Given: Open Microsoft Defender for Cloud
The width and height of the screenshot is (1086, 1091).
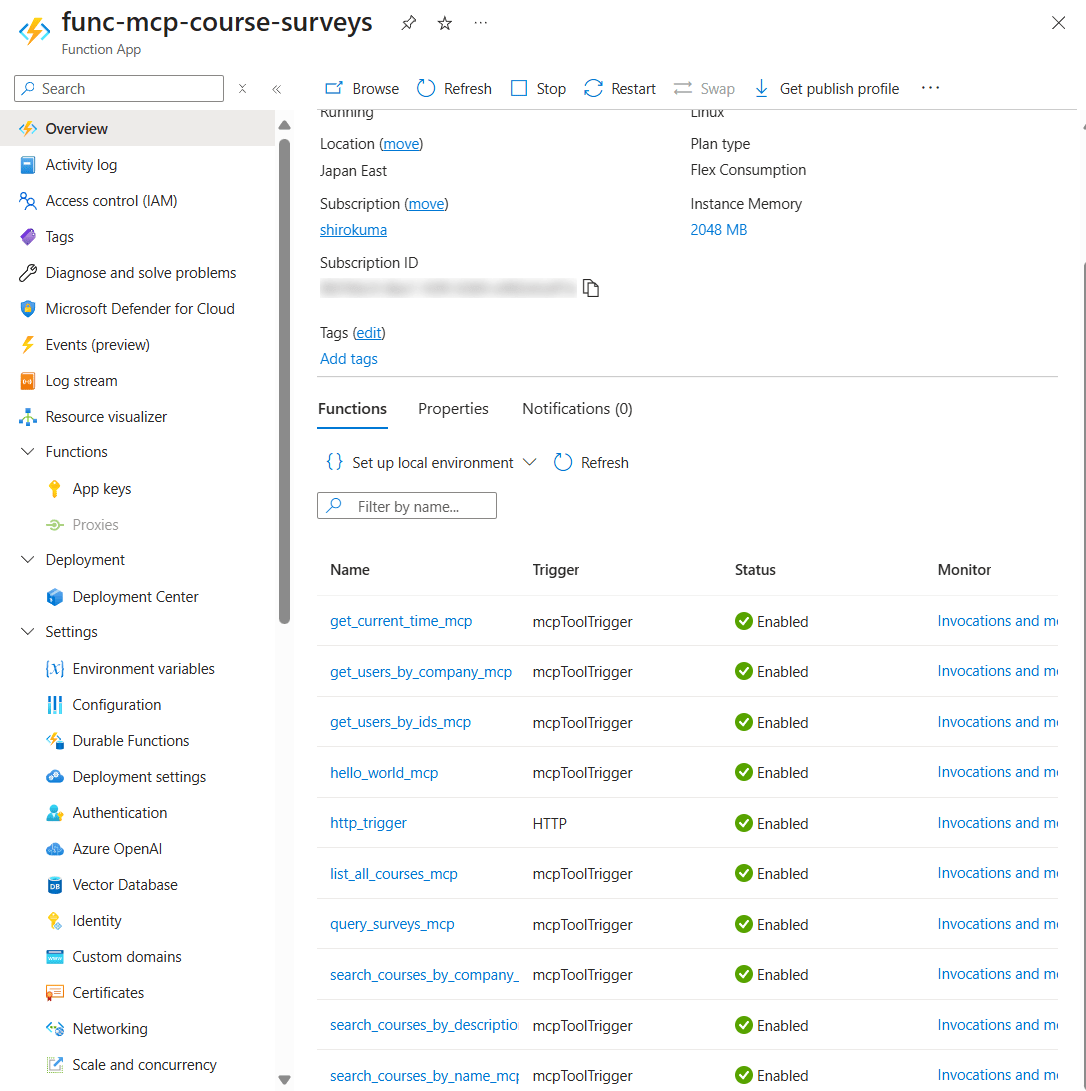Looking at the screenshot, I should click(138, 309).
